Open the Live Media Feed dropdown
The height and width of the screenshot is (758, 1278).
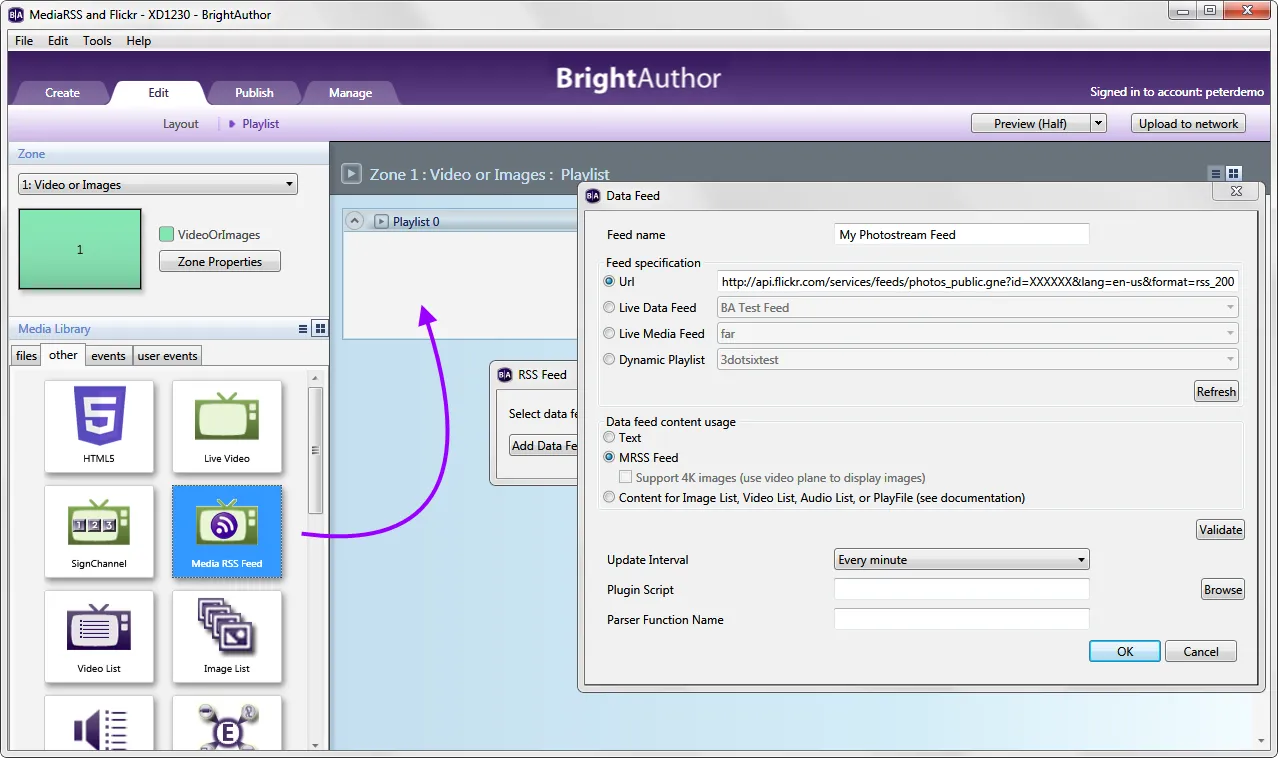coord(978,334)
